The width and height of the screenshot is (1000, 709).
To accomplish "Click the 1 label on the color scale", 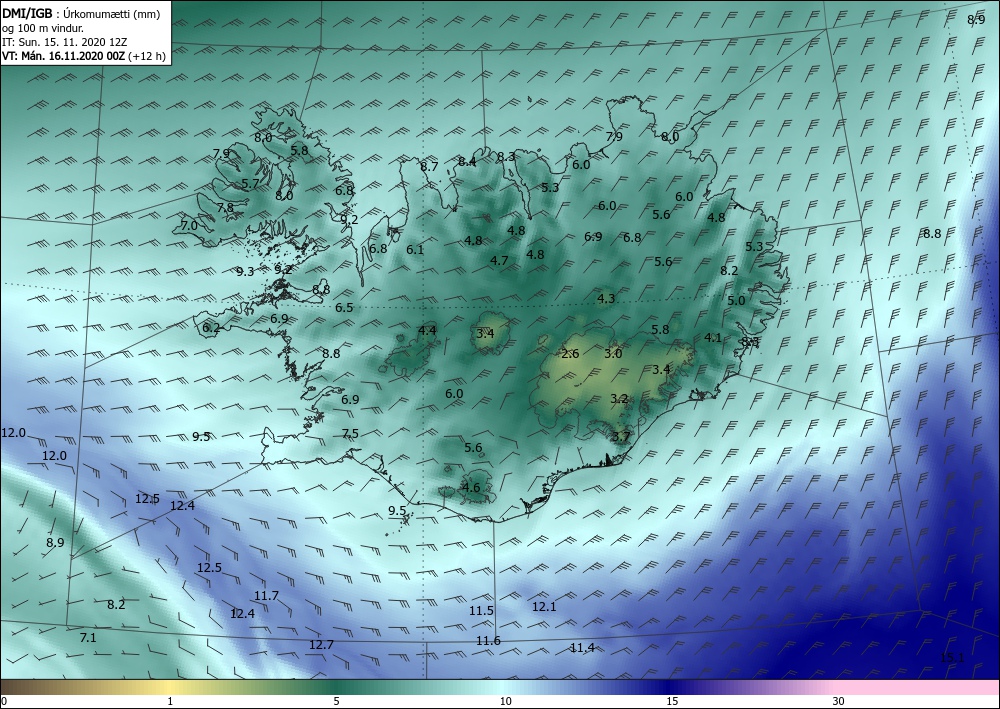I will [x=170, y=702].
